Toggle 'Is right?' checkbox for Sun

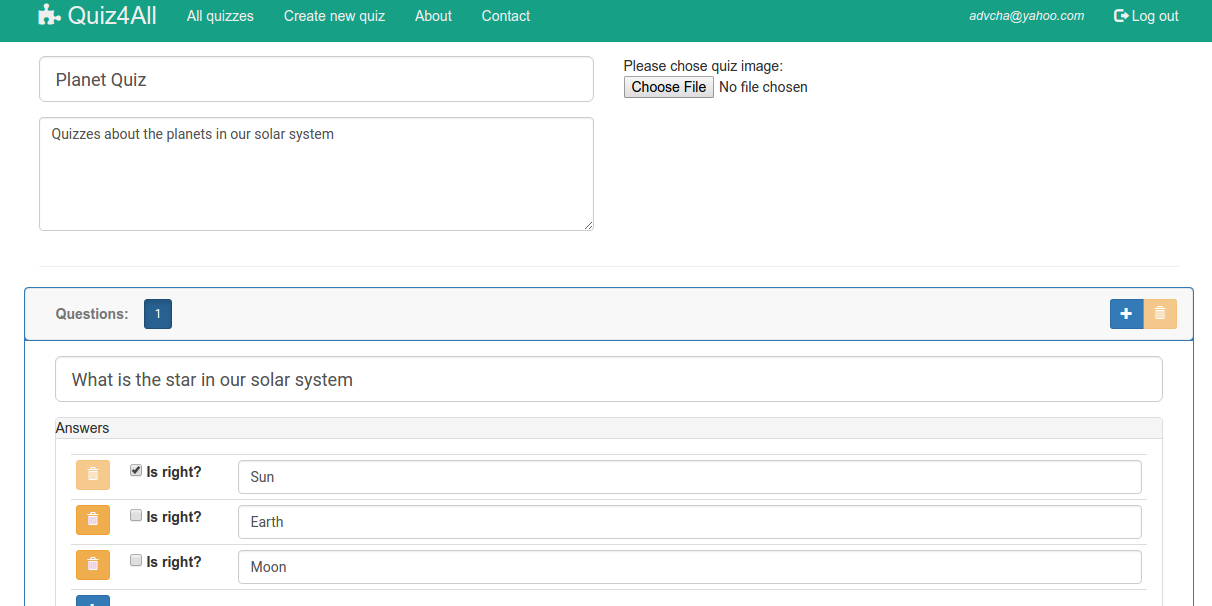136,470
